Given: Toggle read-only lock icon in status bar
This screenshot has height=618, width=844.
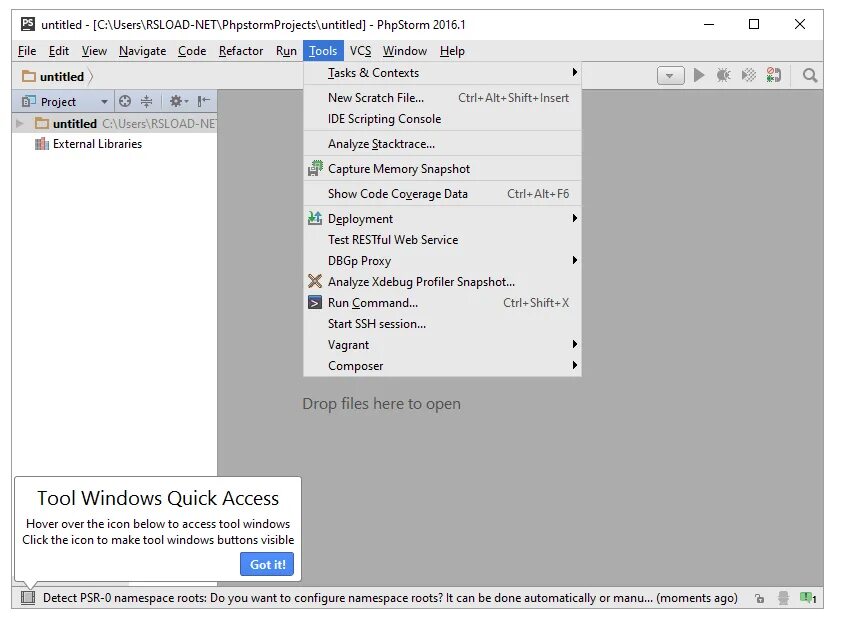Looking at the screenshot, I should click(759, 598).
